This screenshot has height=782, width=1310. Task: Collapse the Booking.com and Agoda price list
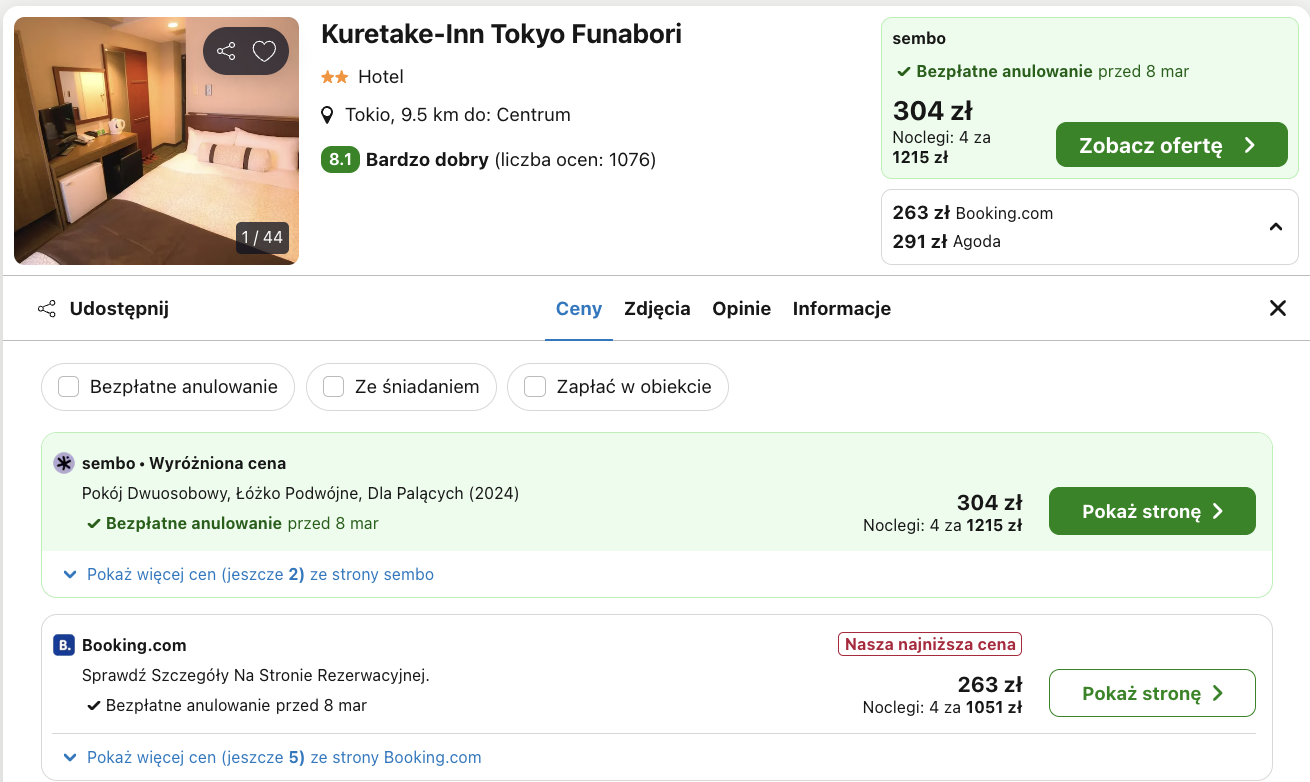click(x=1276, y=227)
